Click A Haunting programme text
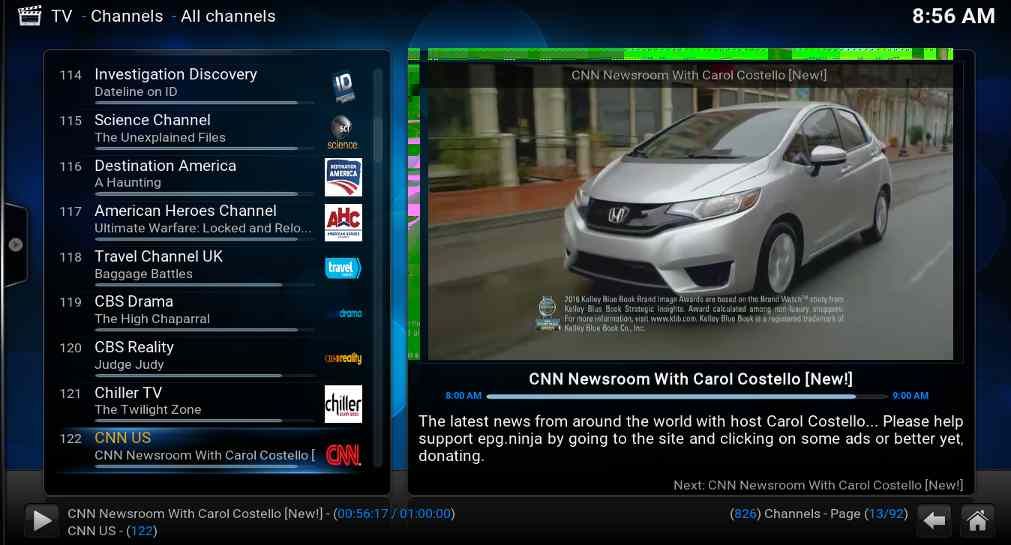 [x=128, y=183]
